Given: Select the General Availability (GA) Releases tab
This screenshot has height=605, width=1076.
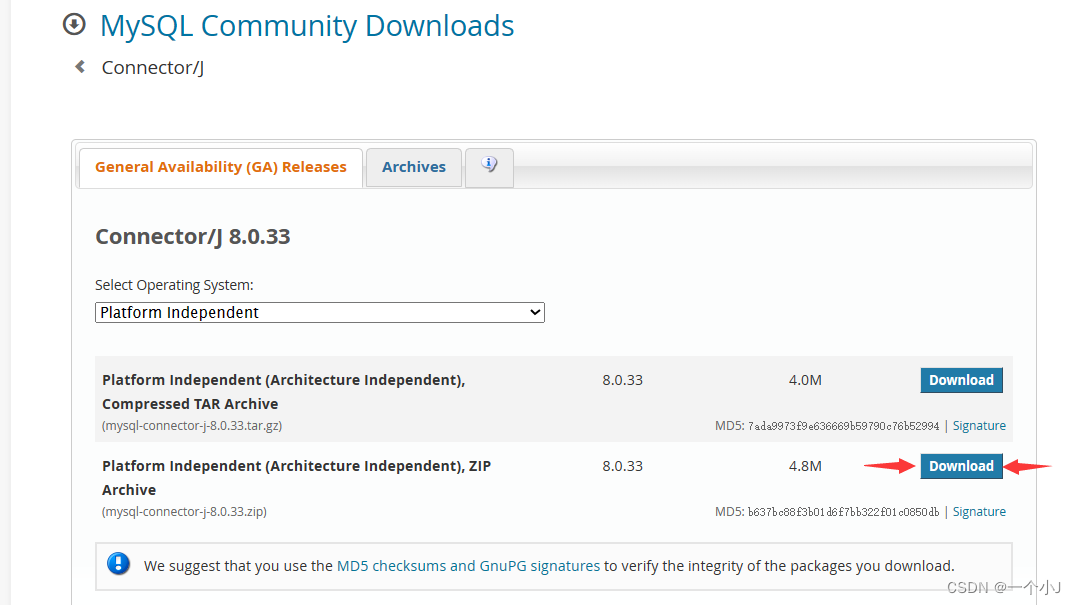Looking at the screenshot, I should pos(220,167).
